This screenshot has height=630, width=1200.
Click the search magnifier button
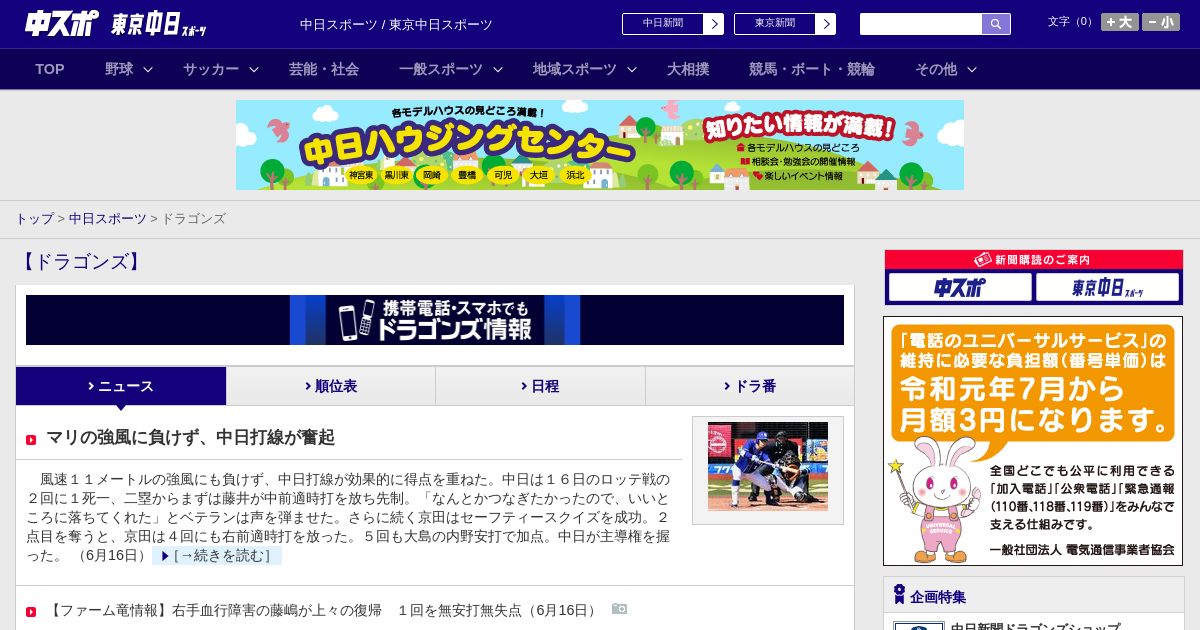[996, 24]
